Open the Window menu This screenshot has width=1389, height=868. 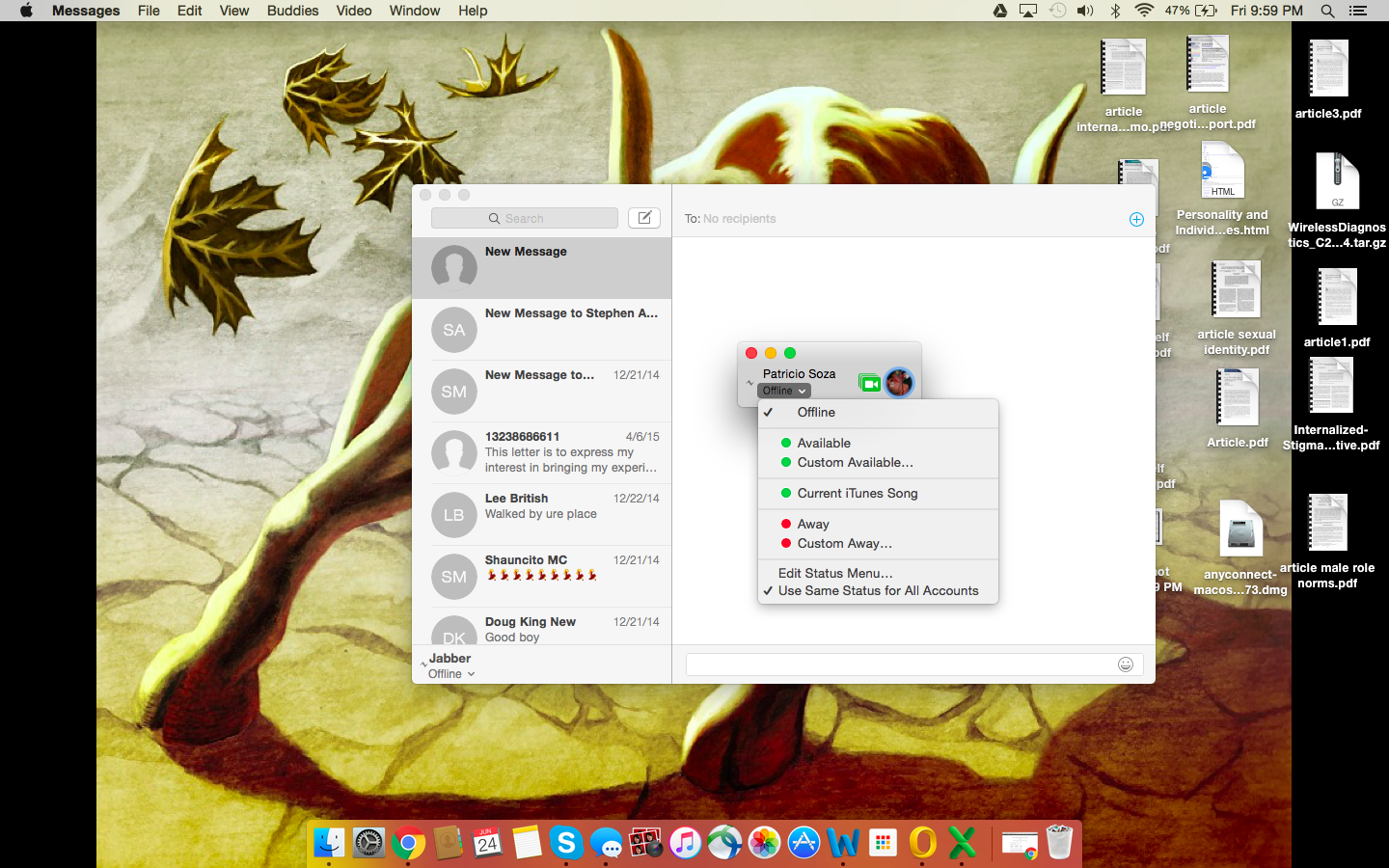point(415,11)
